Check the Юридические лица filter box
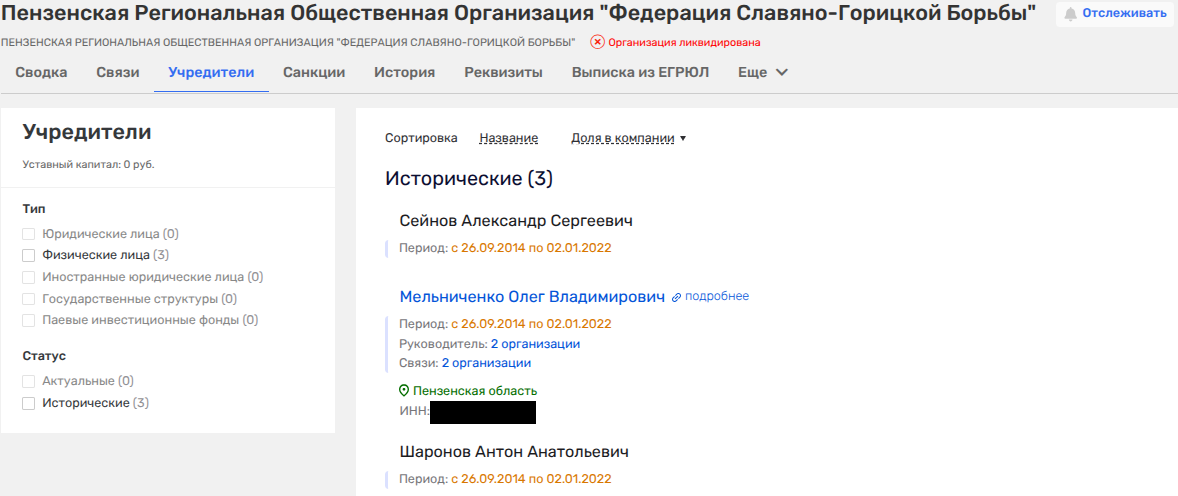Image resolution: width=1178 pixels, height=496 pixels. pyautogui.click(x=29, y=234)
